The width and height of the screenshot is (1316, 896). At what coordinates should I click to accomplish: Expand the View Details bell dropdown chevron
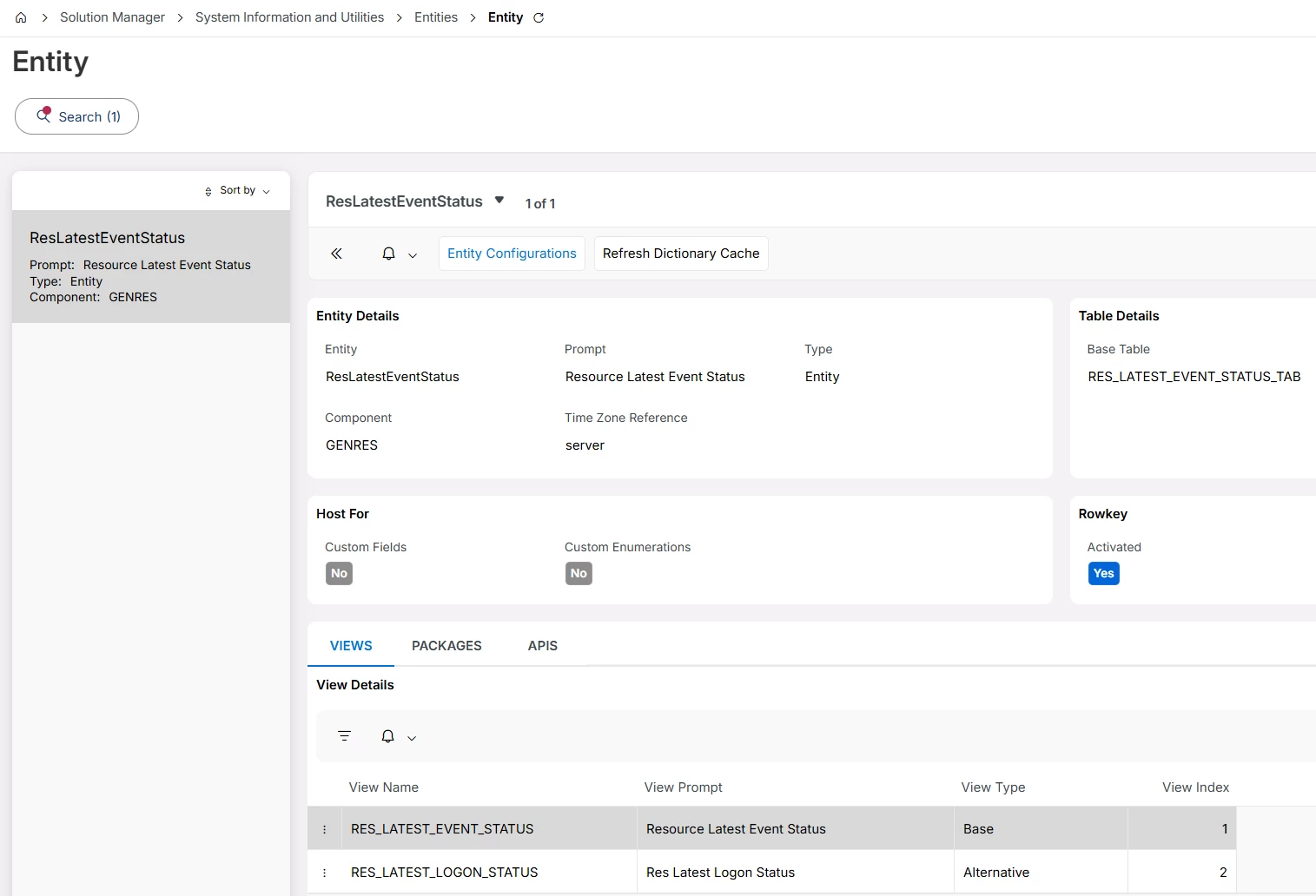(412, 738)
